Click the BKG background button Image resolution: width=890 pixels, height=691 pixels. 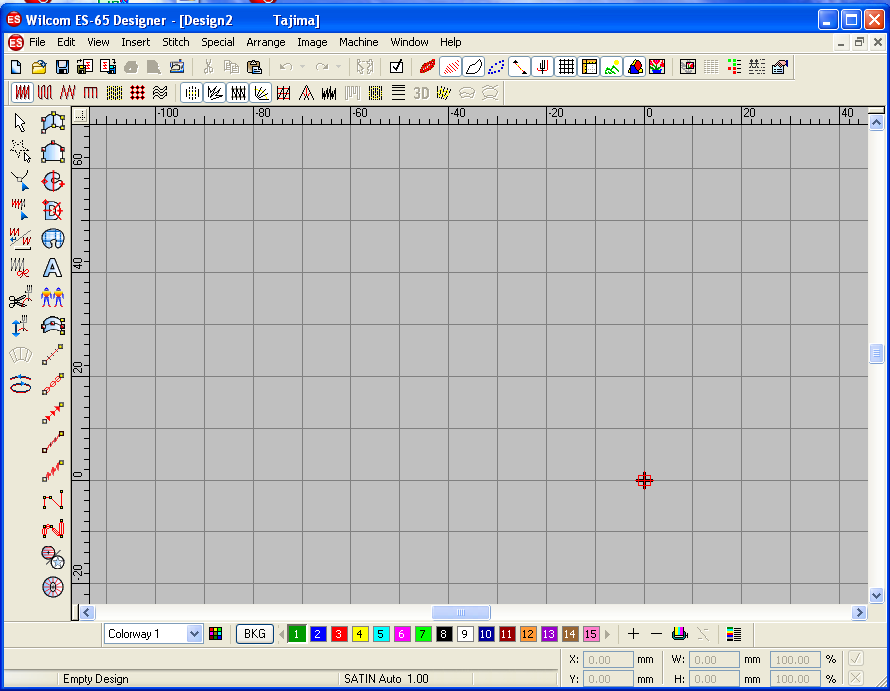pos(255,634)
